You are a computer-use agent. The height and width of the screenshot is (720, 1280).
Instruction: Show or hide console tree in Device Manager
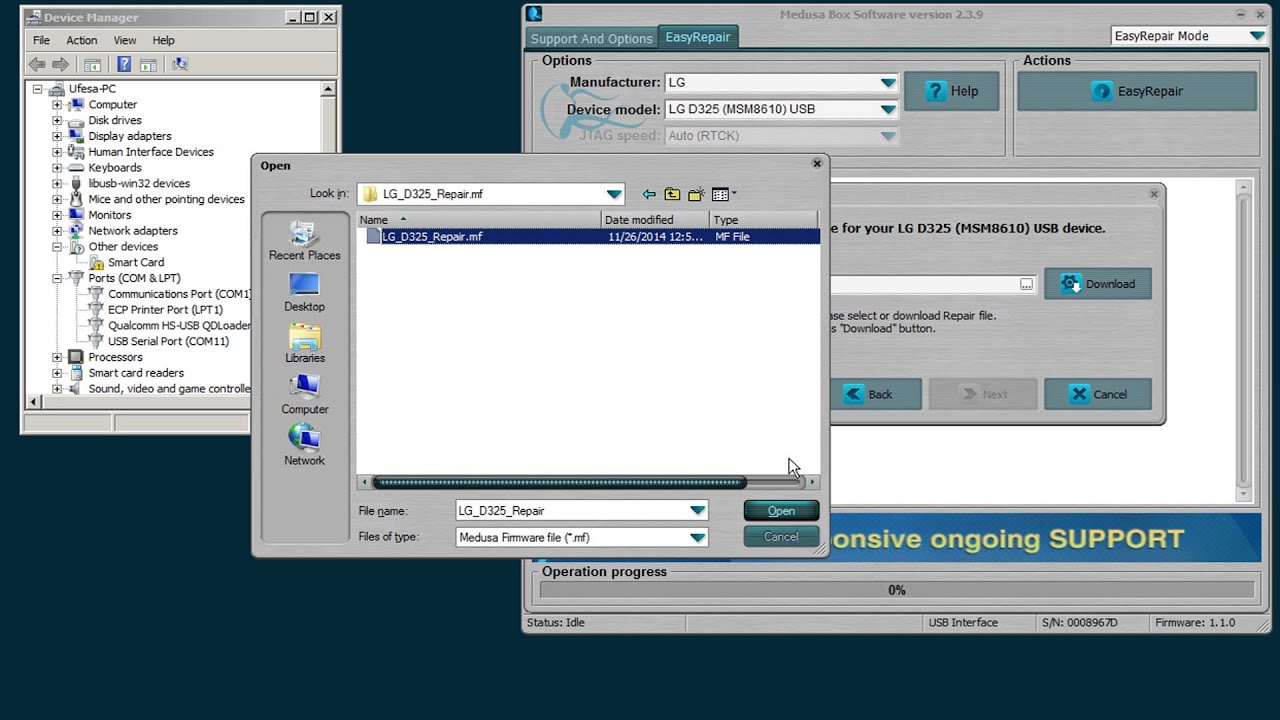coord(92,64)
